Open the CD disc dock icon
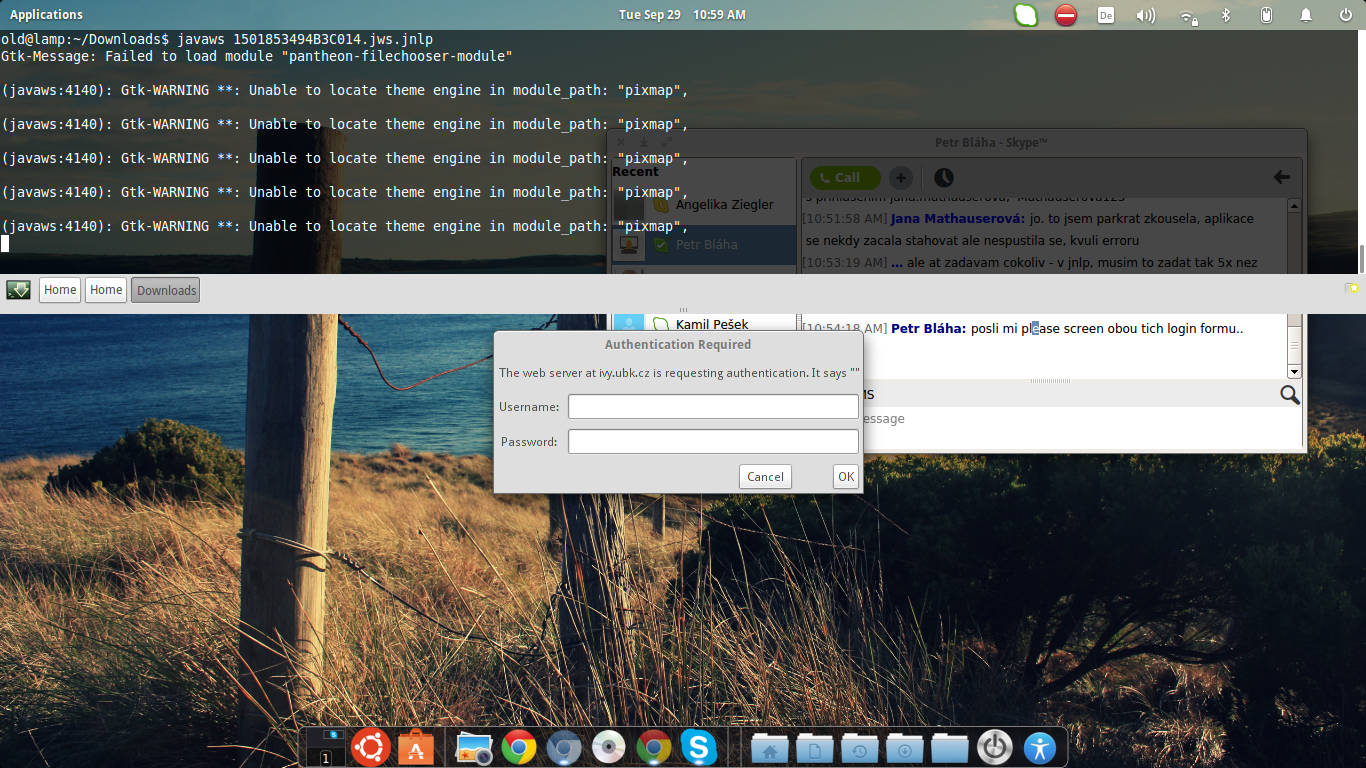1366x768 pixels. (609, 747)
